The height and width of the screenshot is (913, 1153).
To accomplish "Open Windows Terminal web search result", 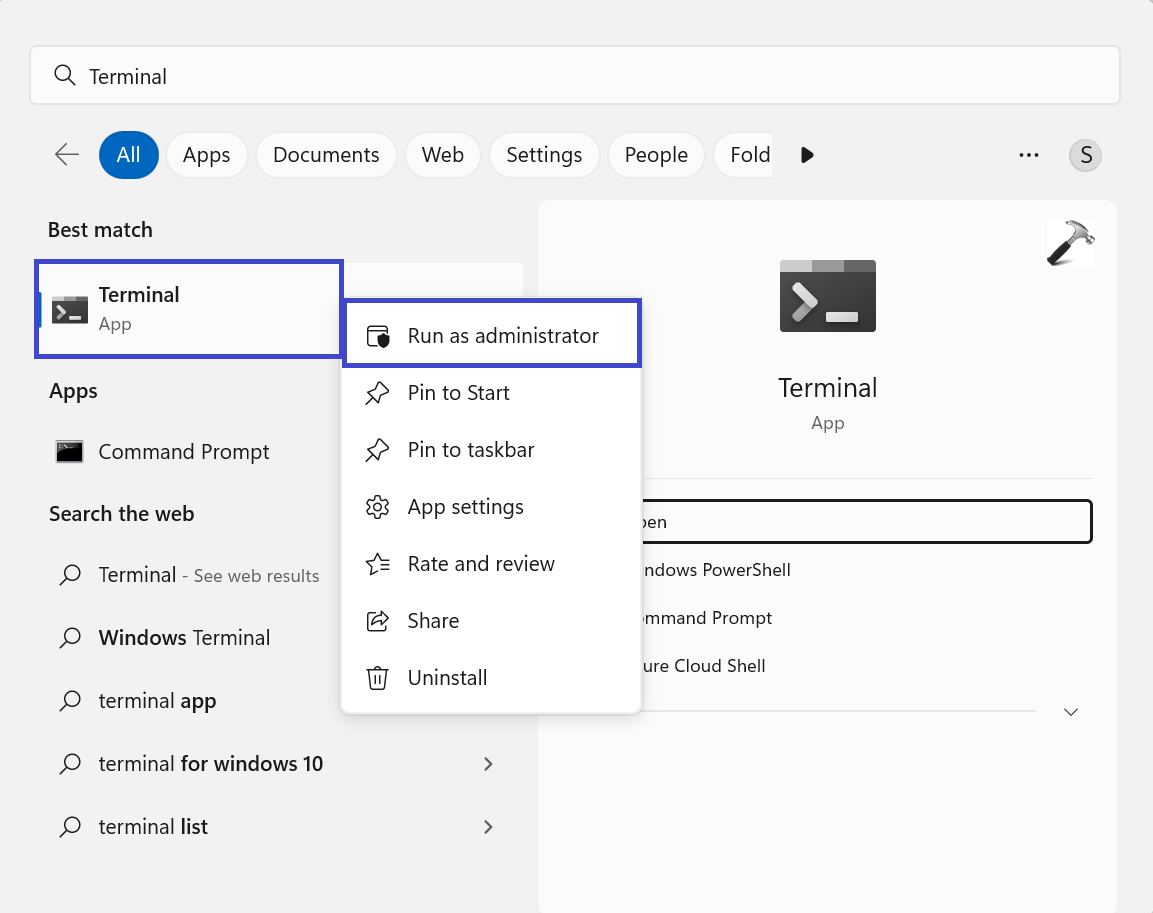I will point(184,638).
